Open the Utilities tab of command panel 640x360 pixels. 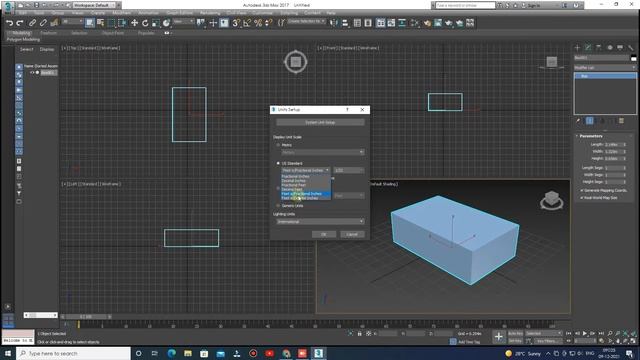pyautogui.click(x=631, y=48)
